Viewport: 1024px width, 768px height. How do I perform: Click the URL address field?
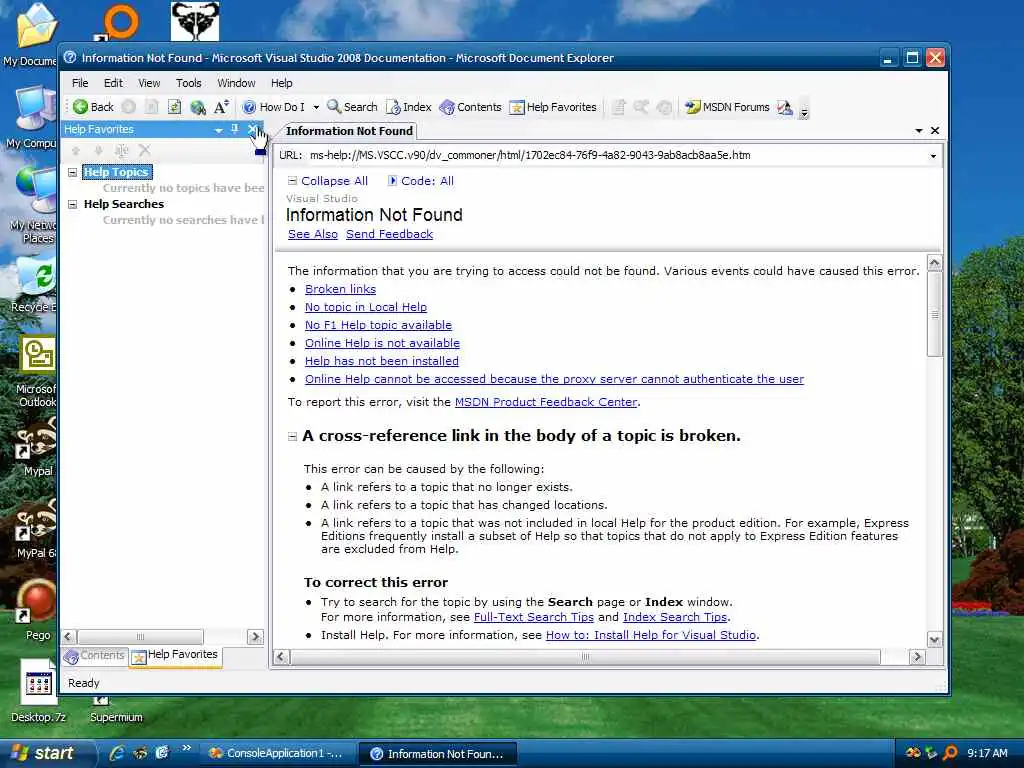point(616,155)
